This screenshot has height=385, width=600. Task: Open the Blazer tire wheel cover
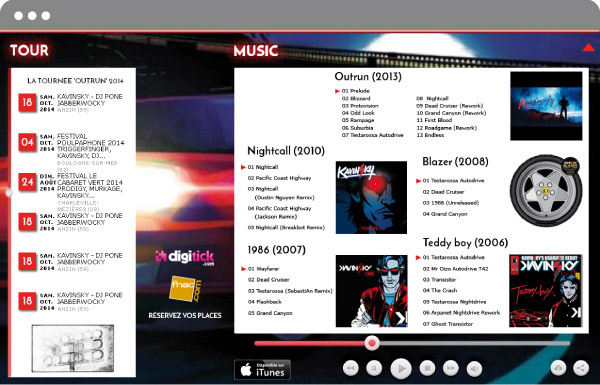point(546,191)
